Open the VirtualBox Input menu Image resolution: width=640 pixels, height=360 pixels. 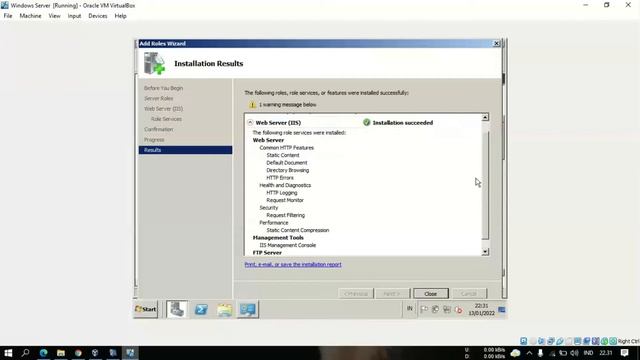[74, 16]
